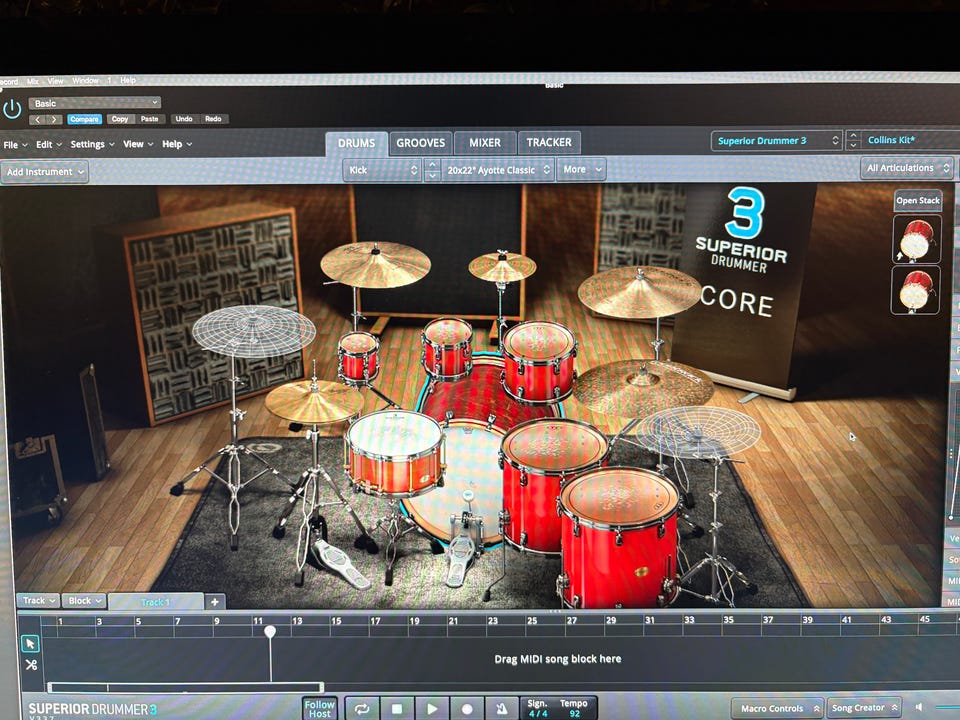Open the Settings menu
The height and width of the screenshot is (720, 960).
(x=91, y=144)
